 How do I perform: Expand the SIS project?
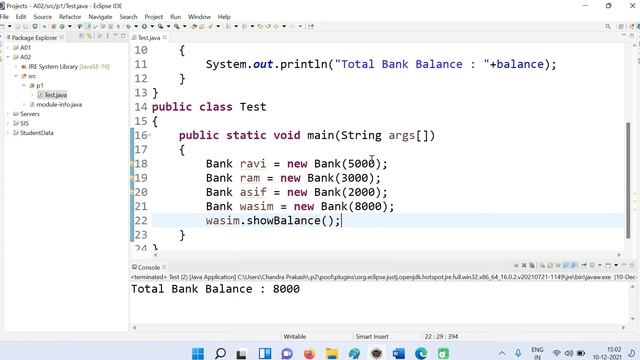8,123
